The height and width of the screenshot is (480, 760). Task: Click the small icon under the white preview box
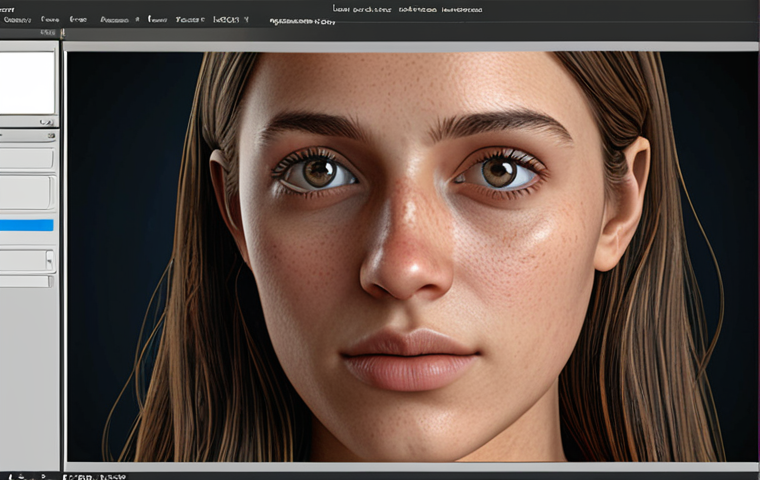tap(47, 122)
